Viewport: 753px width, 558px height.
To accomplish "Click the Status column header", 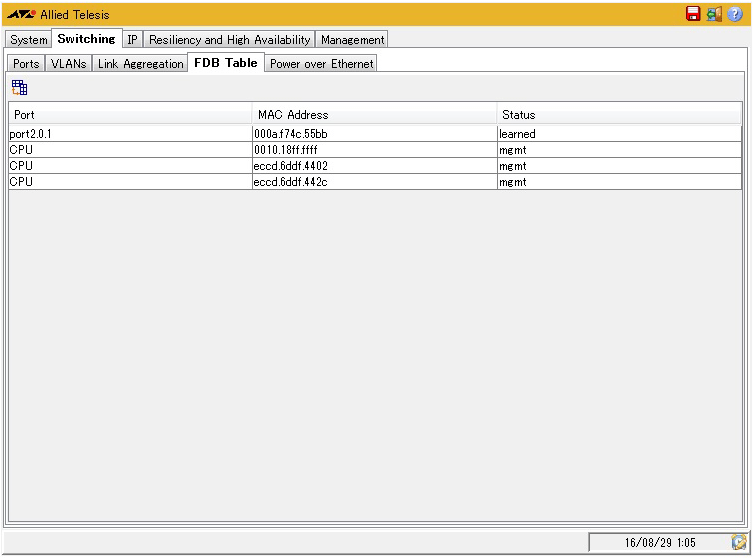I will [619, 115].
